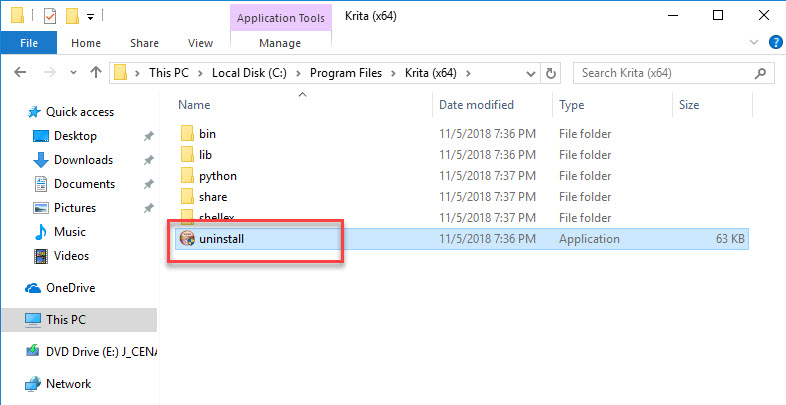
Task: Open the File ribbon tab
Action: coord(29,43)
